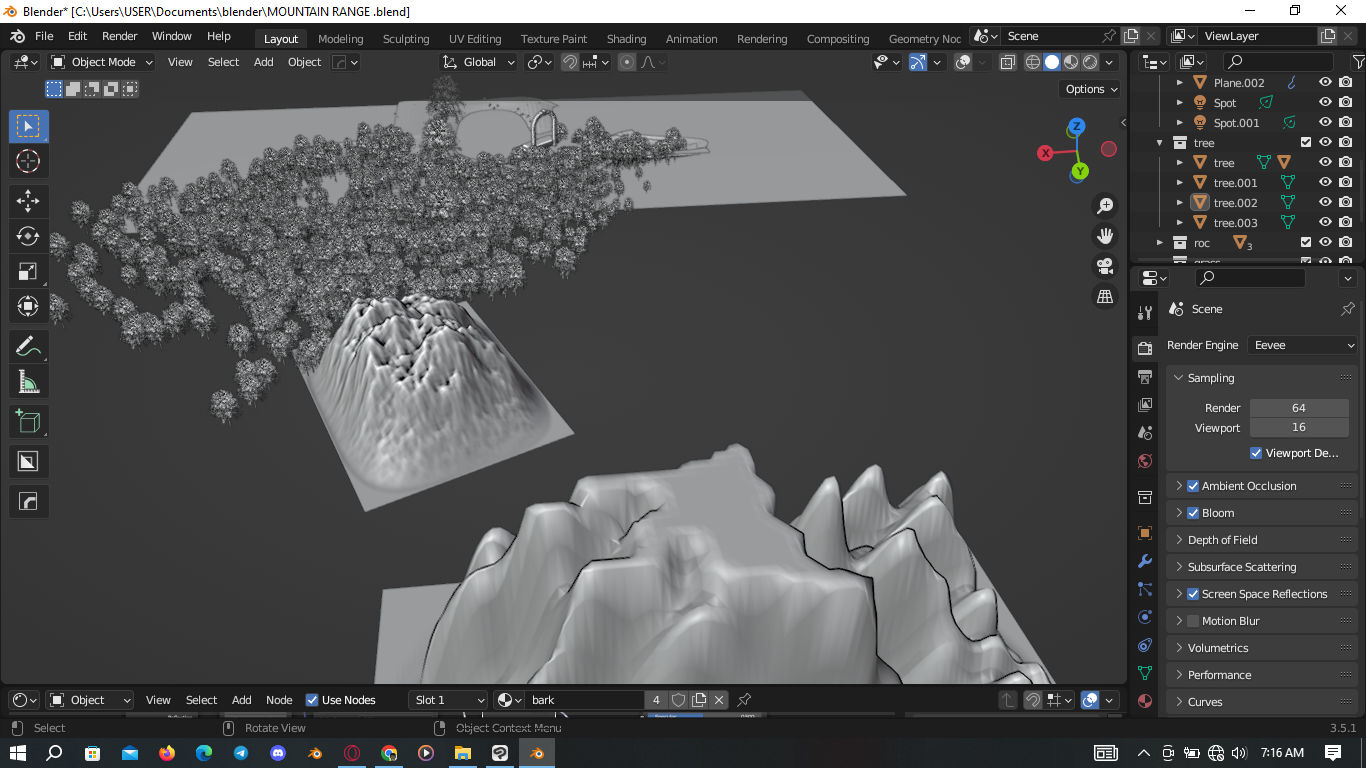Uncheck Screen Space Reflections
Viewport: 1366px width, 768px height.
point(1193,594)
